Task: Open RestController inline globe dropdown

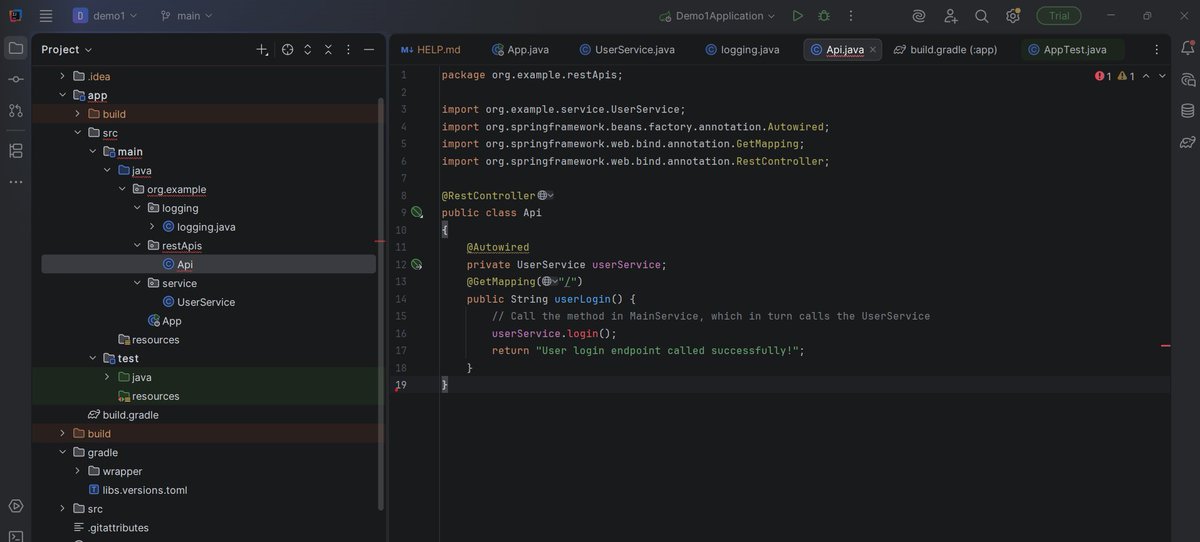Action: pos(546,196)
